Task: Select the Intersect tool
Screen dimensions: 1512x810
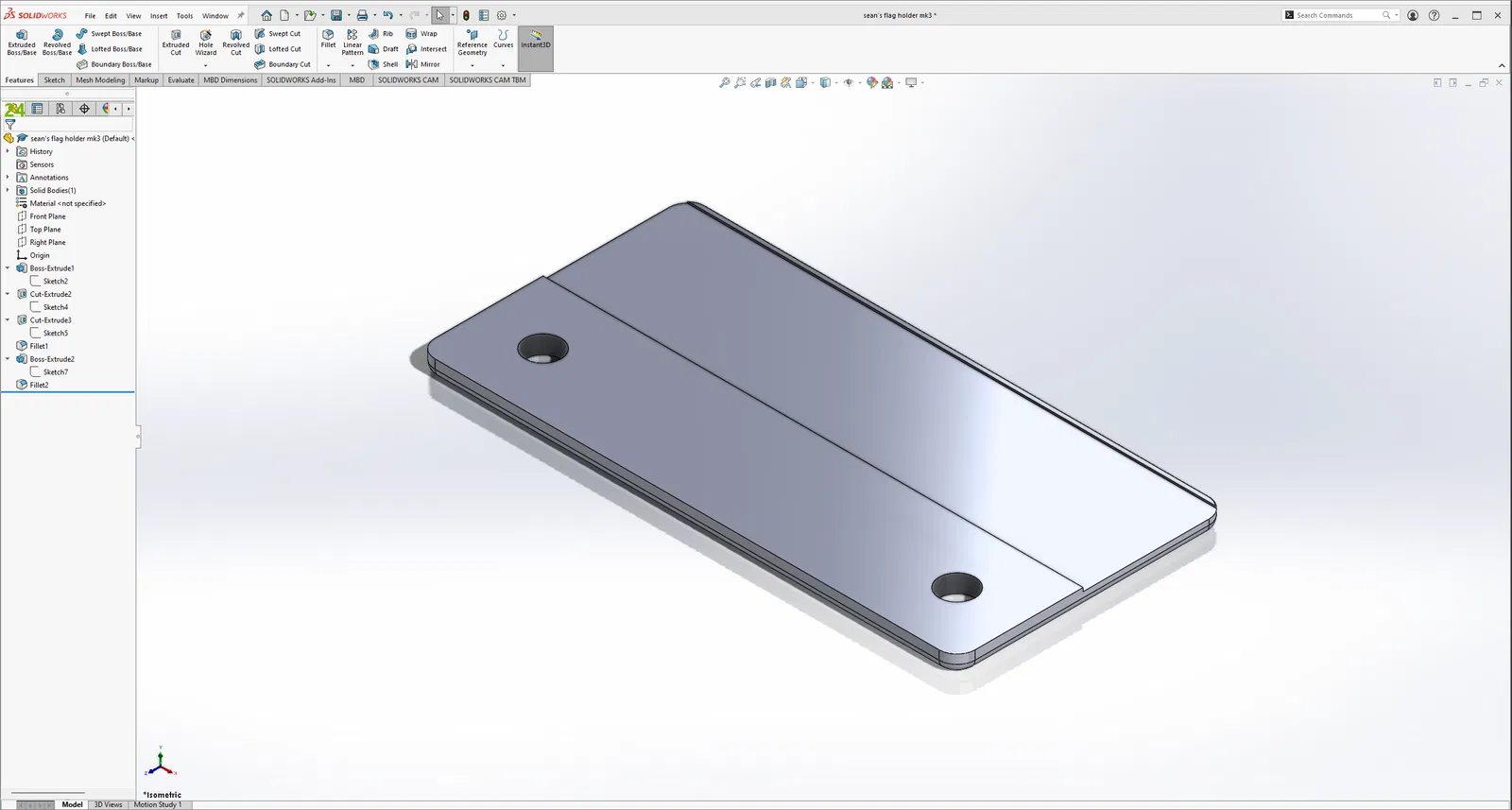Action: tap(426, 49)
